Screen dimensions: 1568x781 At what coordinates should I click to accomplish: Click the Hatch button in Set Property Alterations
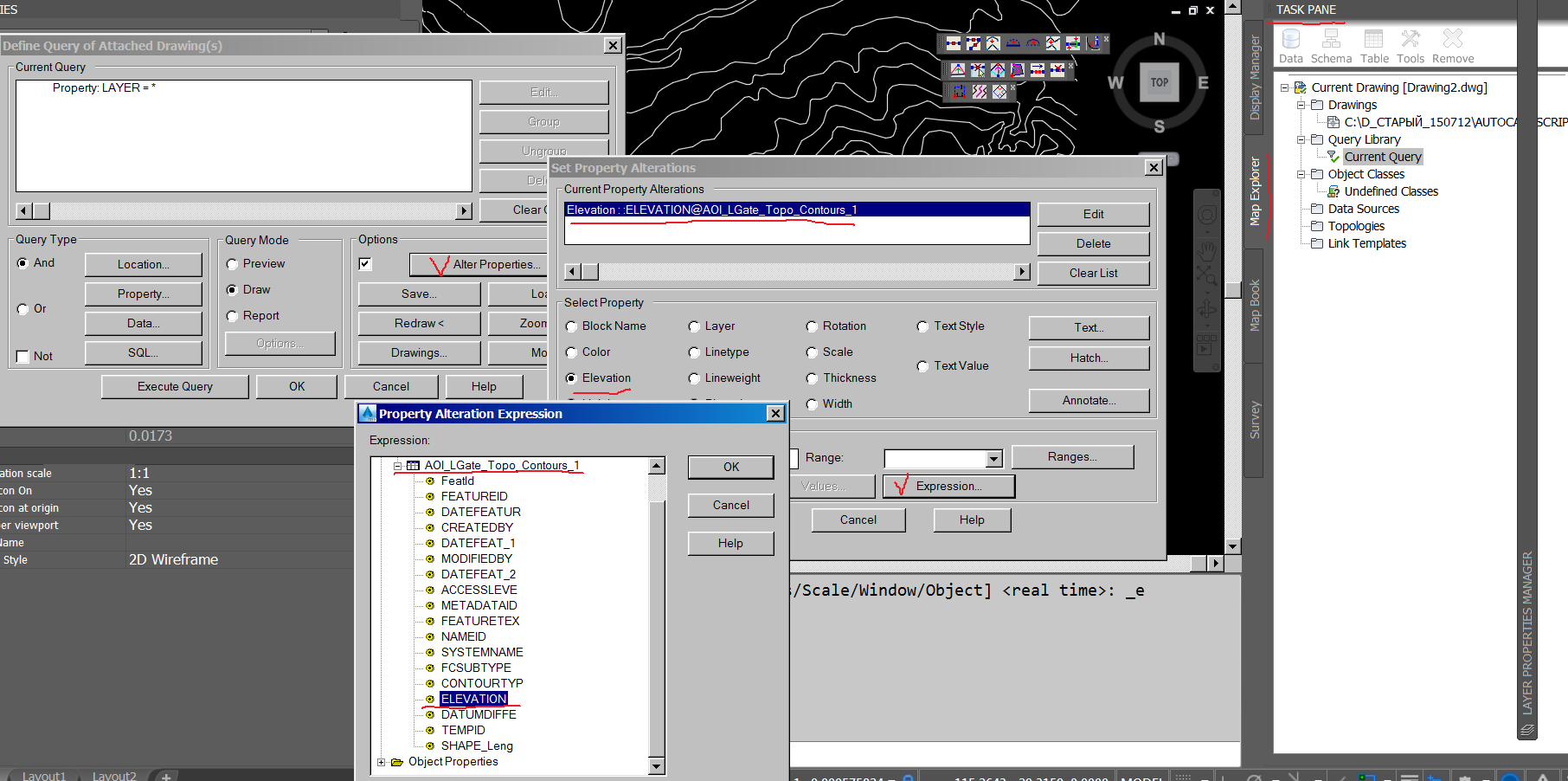pos(1088,358)
